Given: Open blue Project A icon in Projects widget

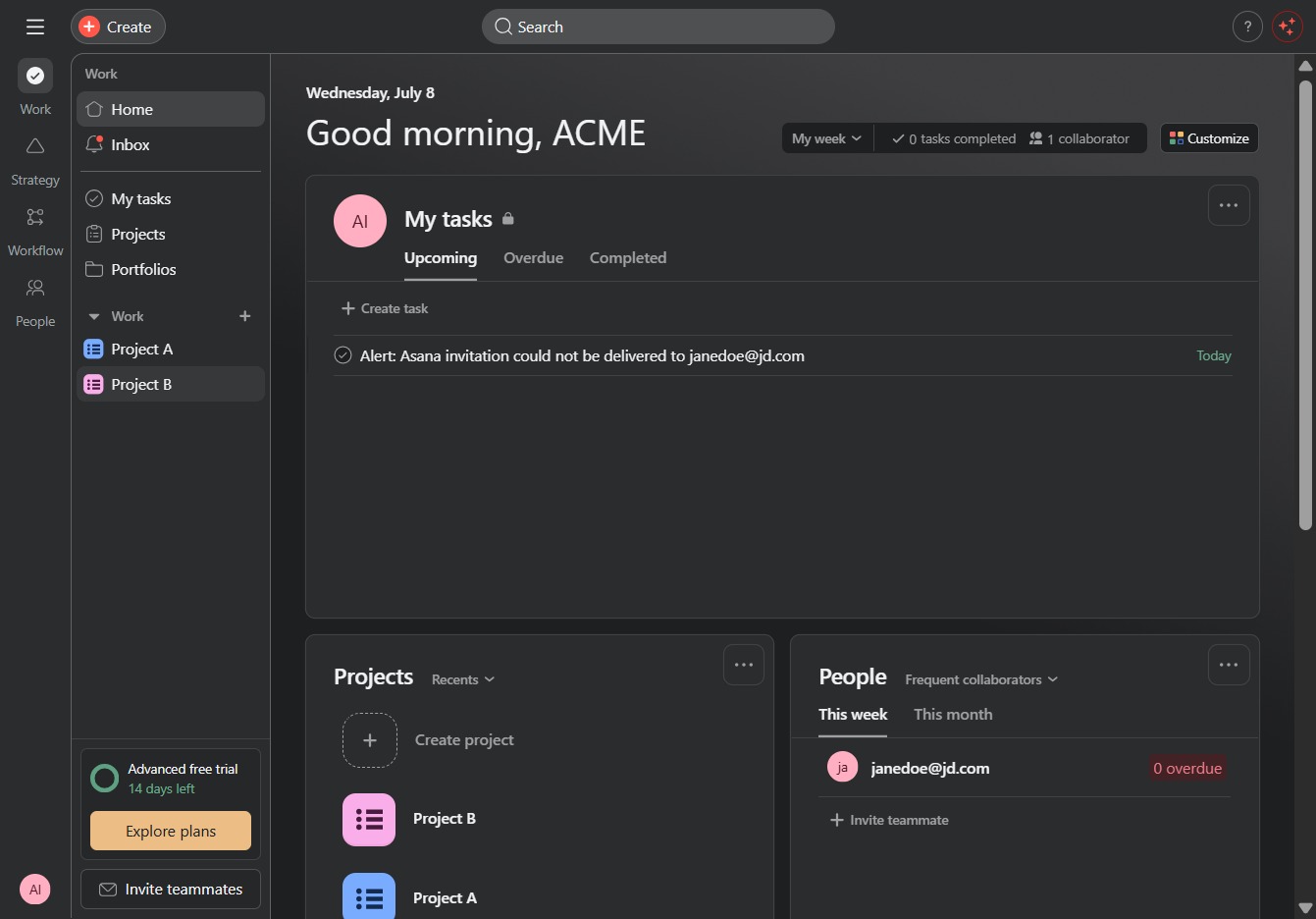Looking at the screenshot, I should pyautogui.click(x=369, y=896).
